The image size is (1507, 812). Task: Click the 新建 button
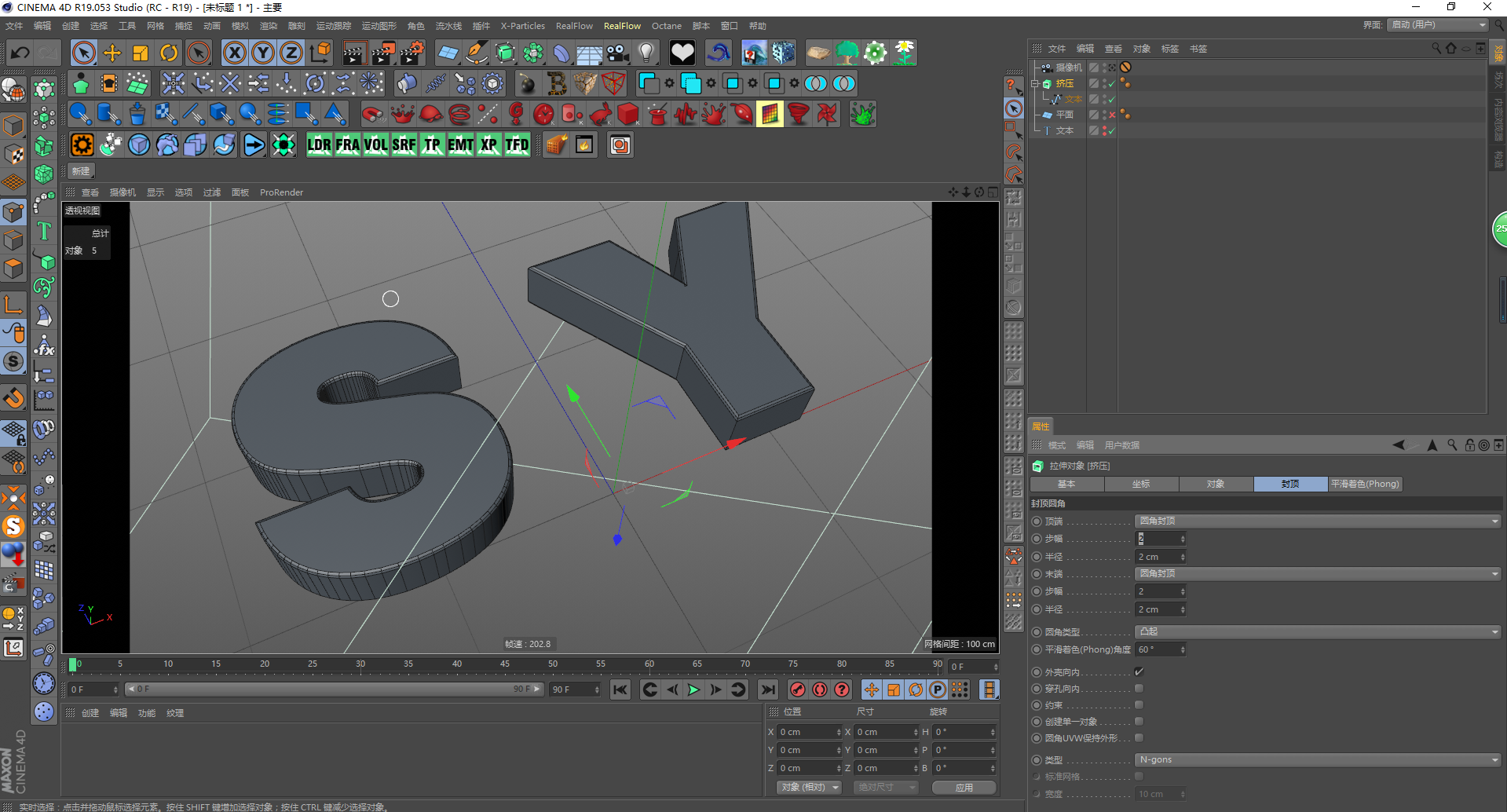[81, 171]
